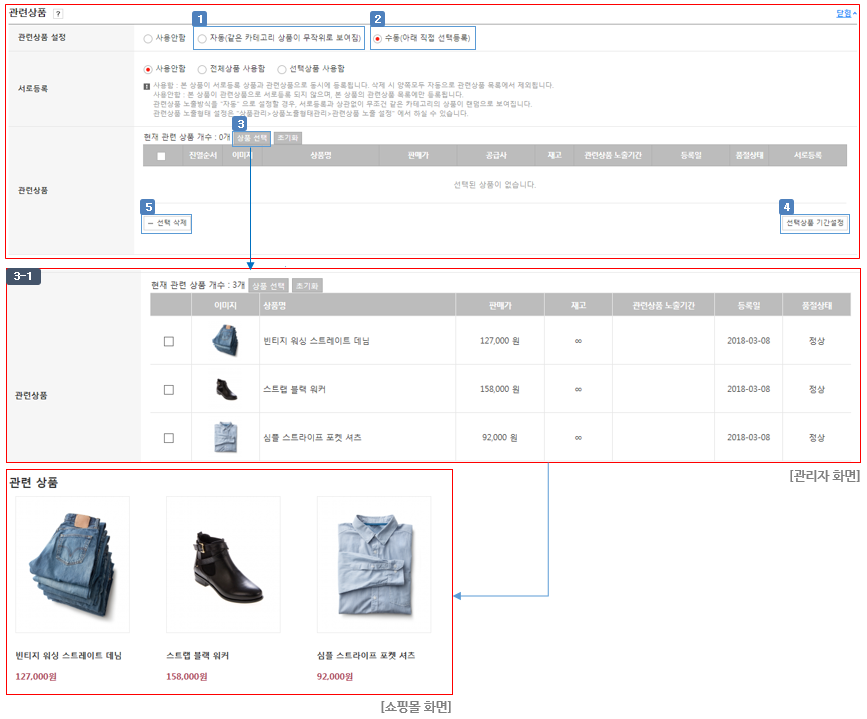Open the large black boot image in shop view

point(223,564)
